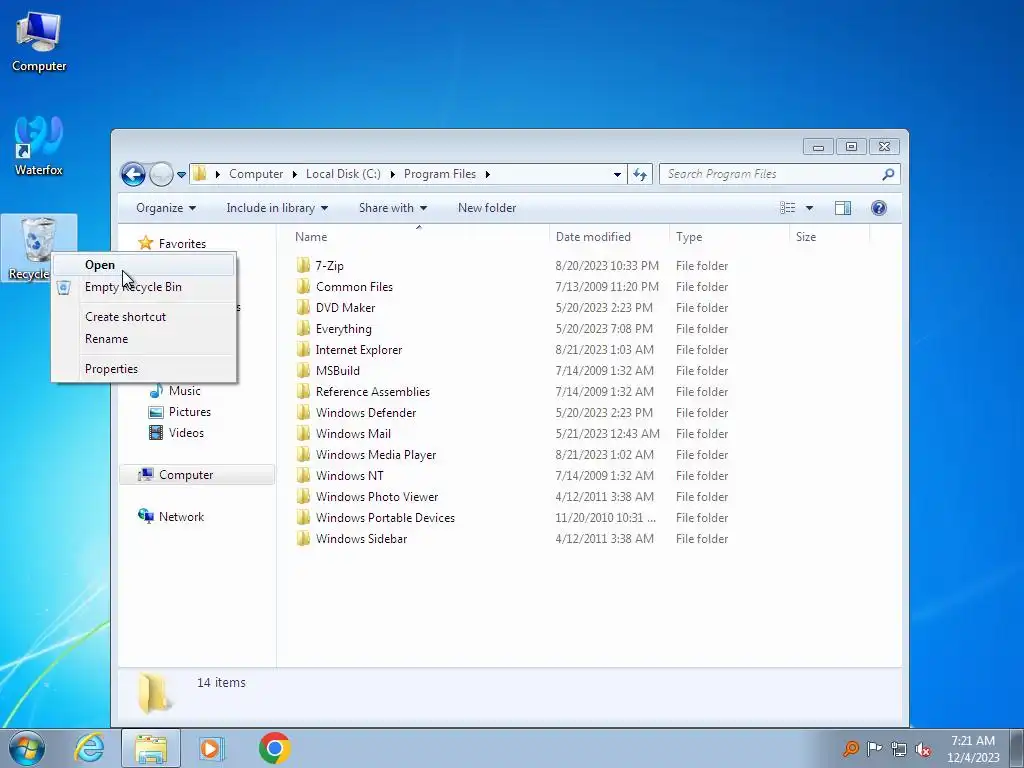Select the Windows Photo Viewer folder name

(377, 496)
